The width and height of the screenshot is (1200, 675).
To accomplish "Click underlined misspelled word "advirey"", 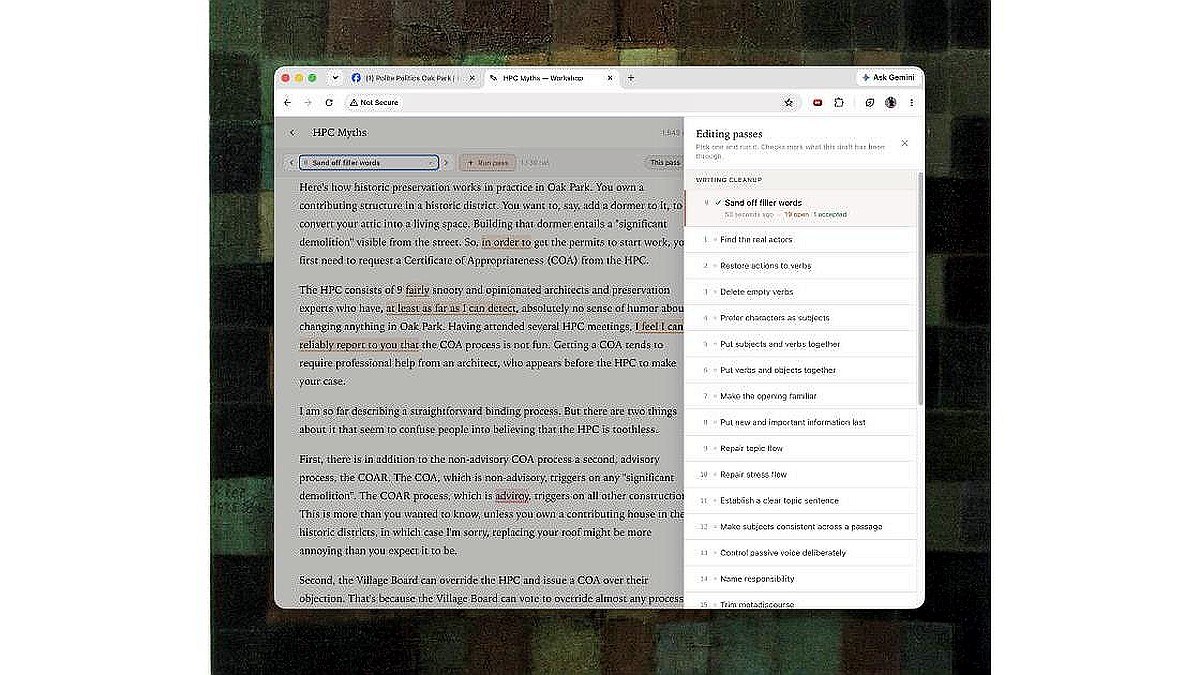I will 512,495.
